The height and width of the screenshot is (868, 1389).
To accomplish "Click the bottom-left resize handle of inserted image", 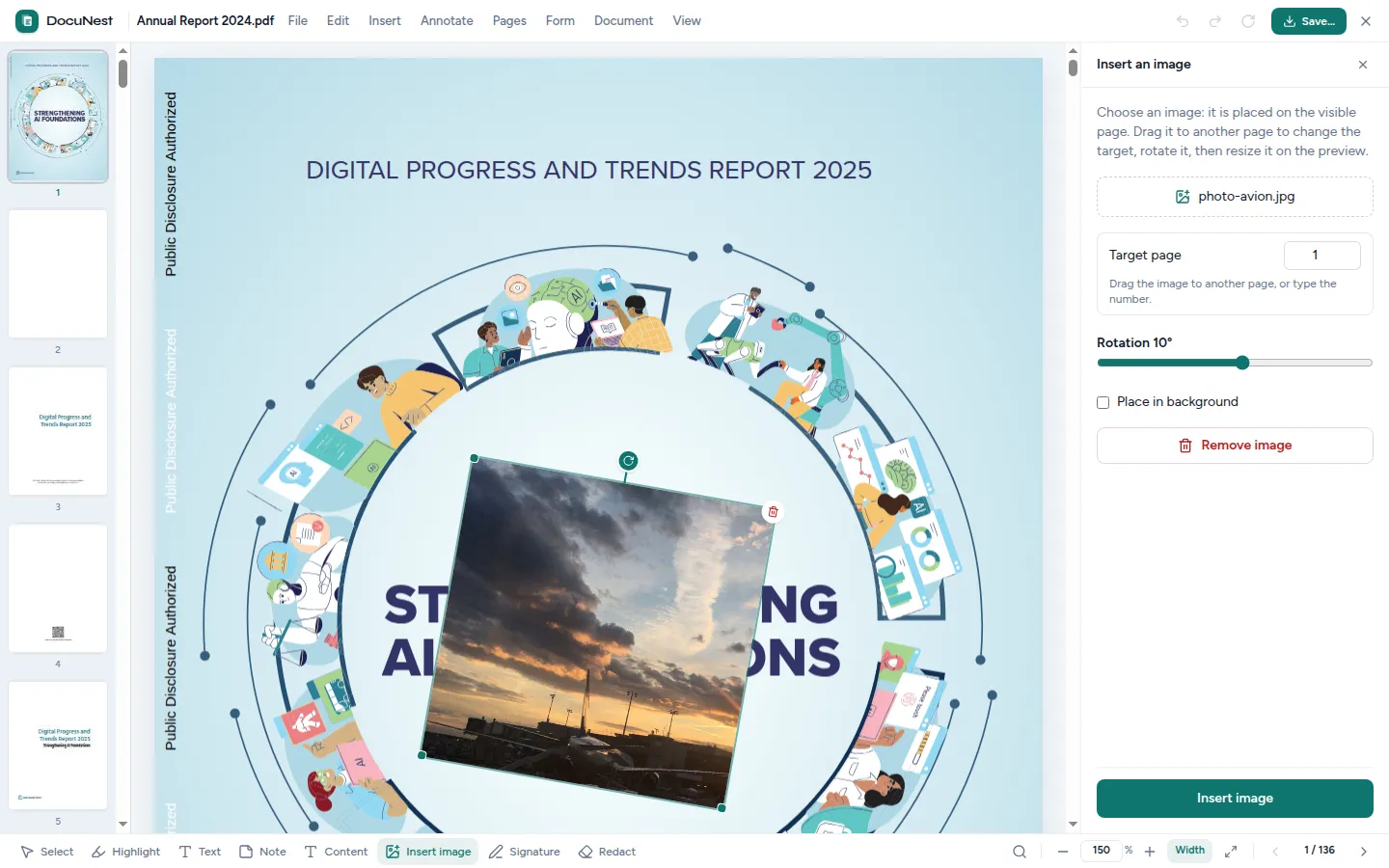I will coord(422,755).
